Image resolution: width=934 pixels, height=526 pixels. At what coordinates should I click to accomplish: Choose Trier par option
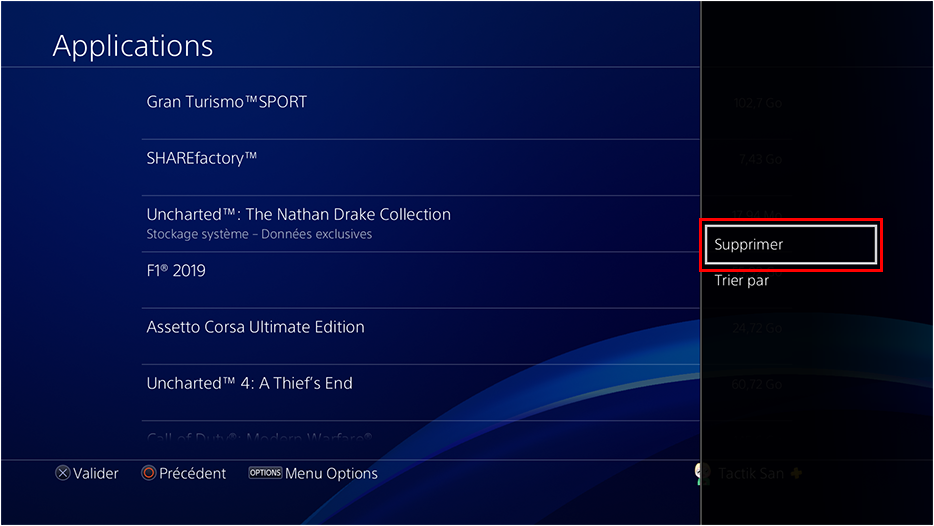[742, 281]
